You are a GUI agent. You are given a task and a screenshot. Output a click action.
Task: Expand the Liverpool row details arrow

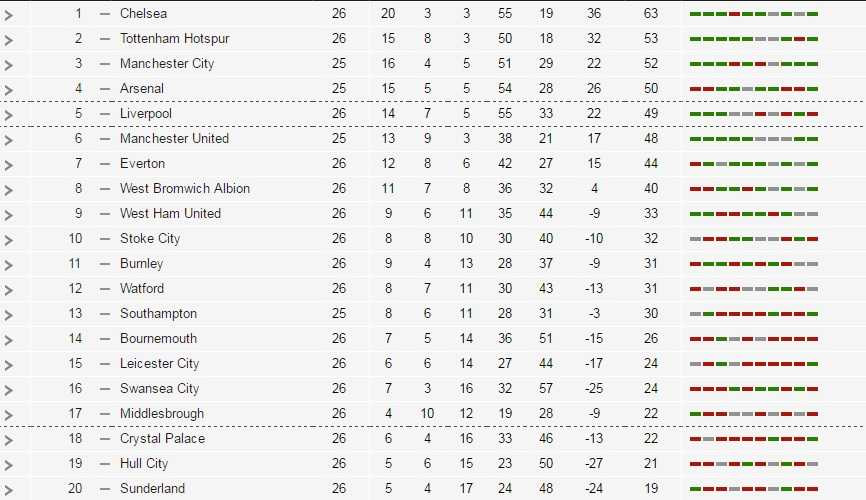point(9,115)
